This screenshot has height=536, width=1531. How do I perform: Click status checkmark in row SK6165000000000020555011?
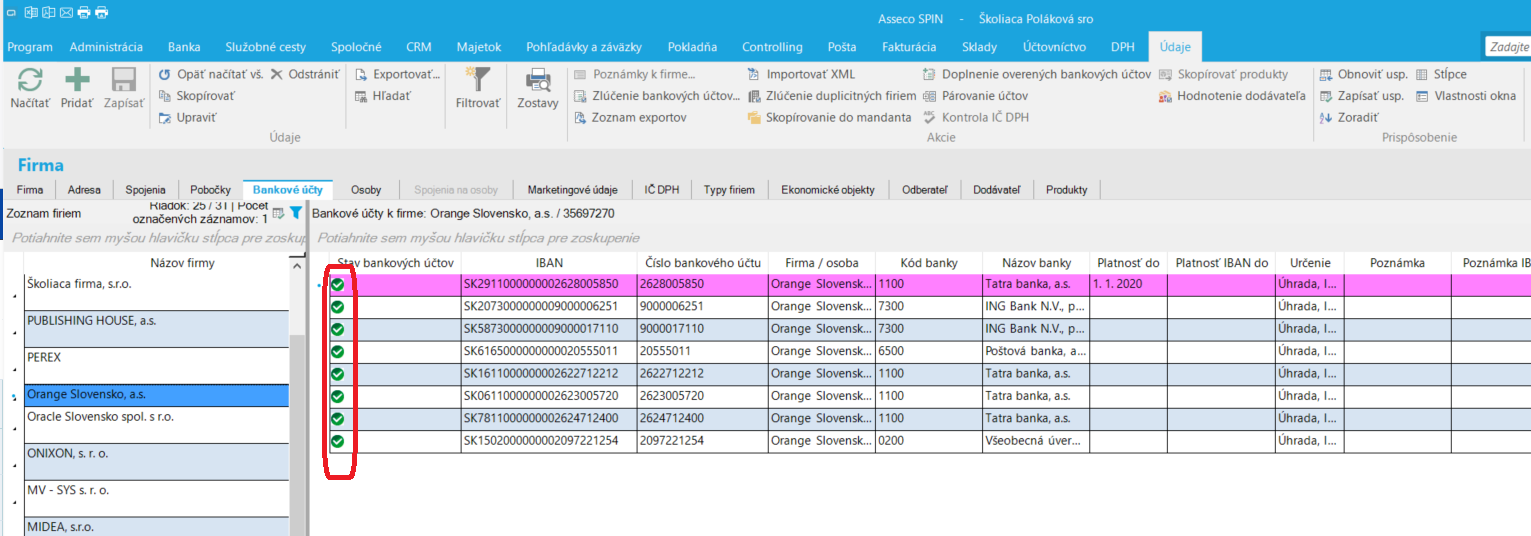(337, 351)
